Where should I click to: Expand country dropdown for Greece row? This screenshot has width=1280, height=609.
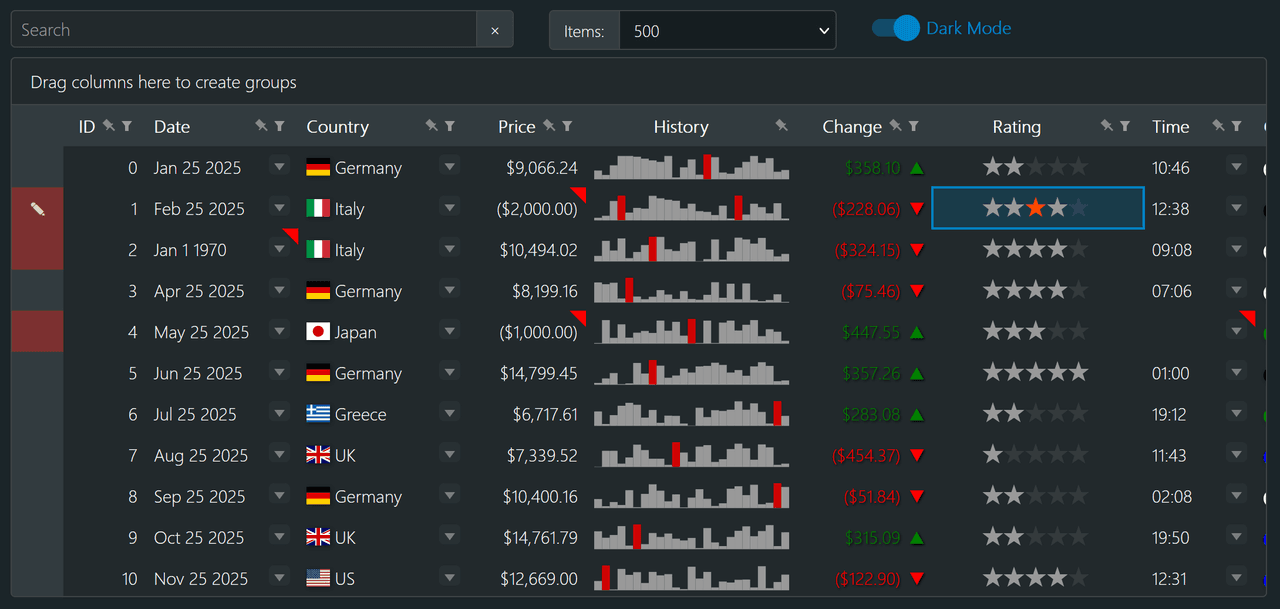coord(449,413)
